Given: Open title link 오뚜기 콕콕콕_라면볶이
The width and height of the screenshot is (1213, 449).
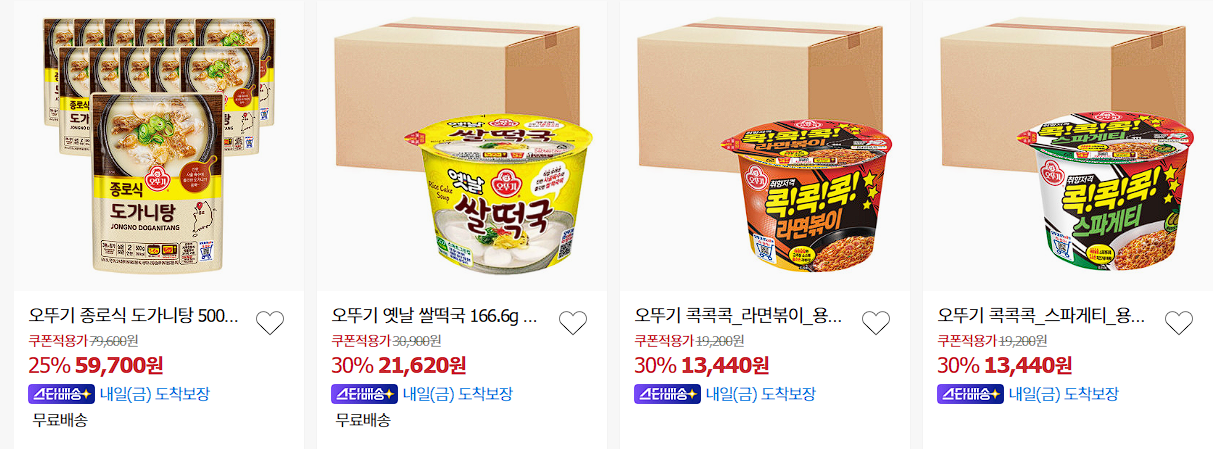Looking at the screenshot, I should tap(739, 316).
